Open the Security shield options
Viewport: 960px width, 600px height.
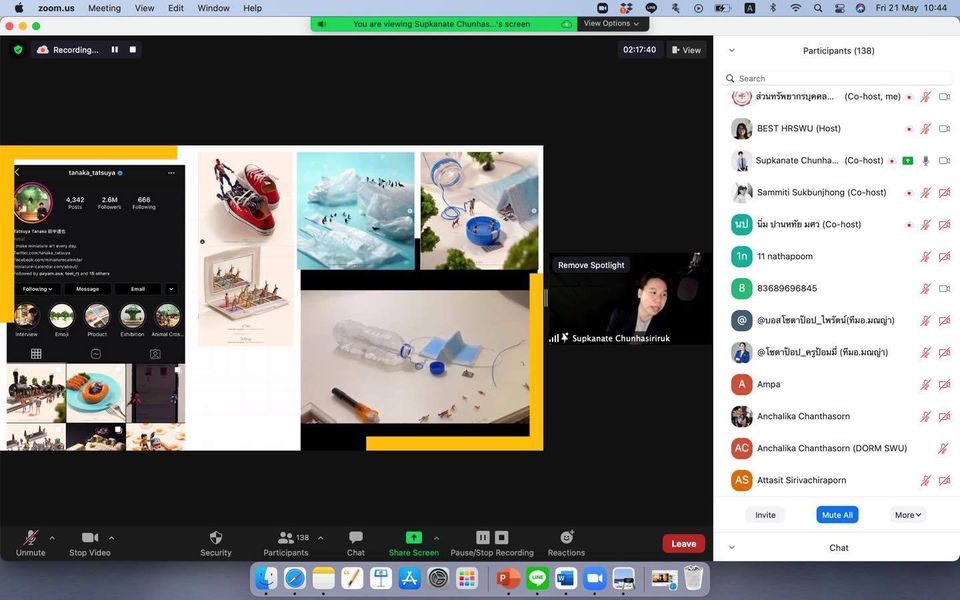[x=215, y=538]
